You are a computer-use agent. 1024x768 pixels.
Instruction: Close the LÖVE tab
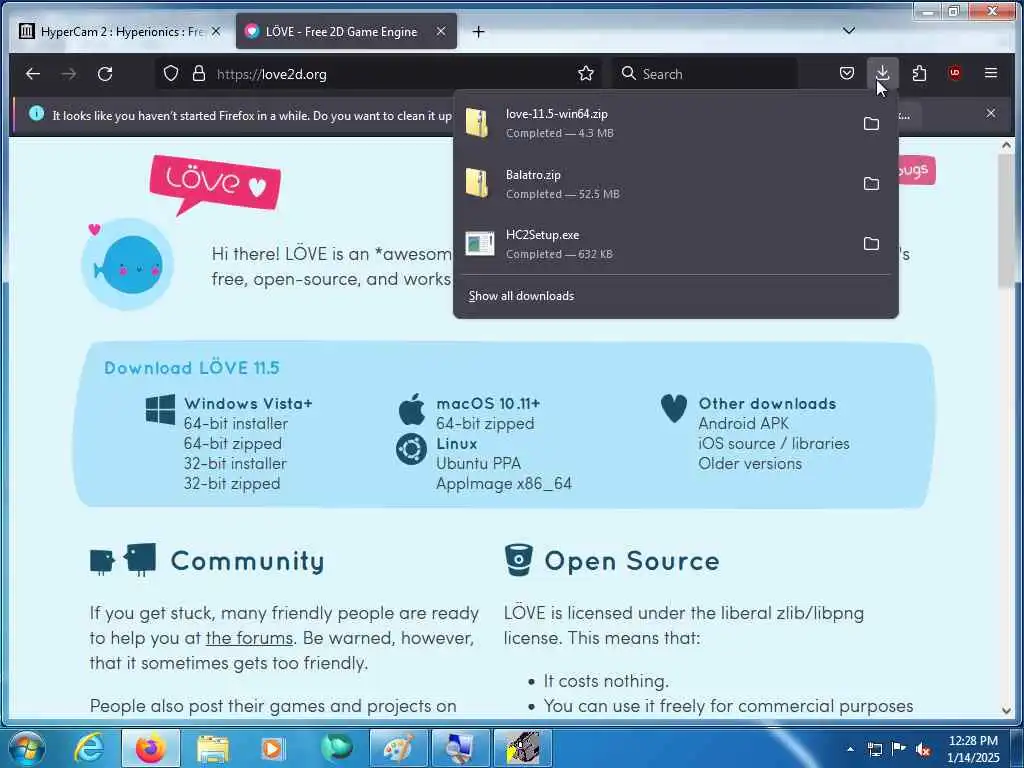pos(441,31)
